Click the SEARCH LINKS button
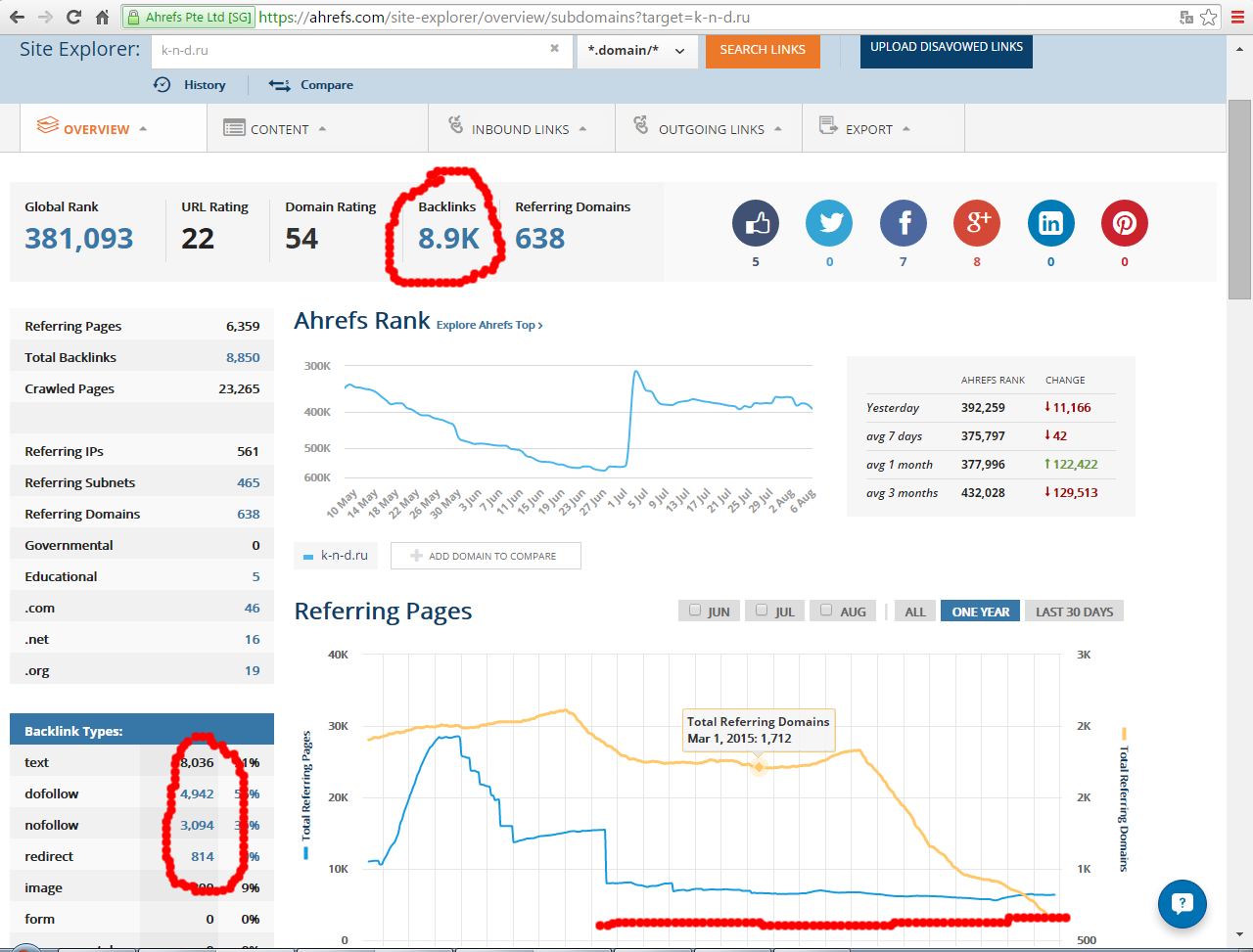Screen dimensions: 1253x952 click(763, 50)
